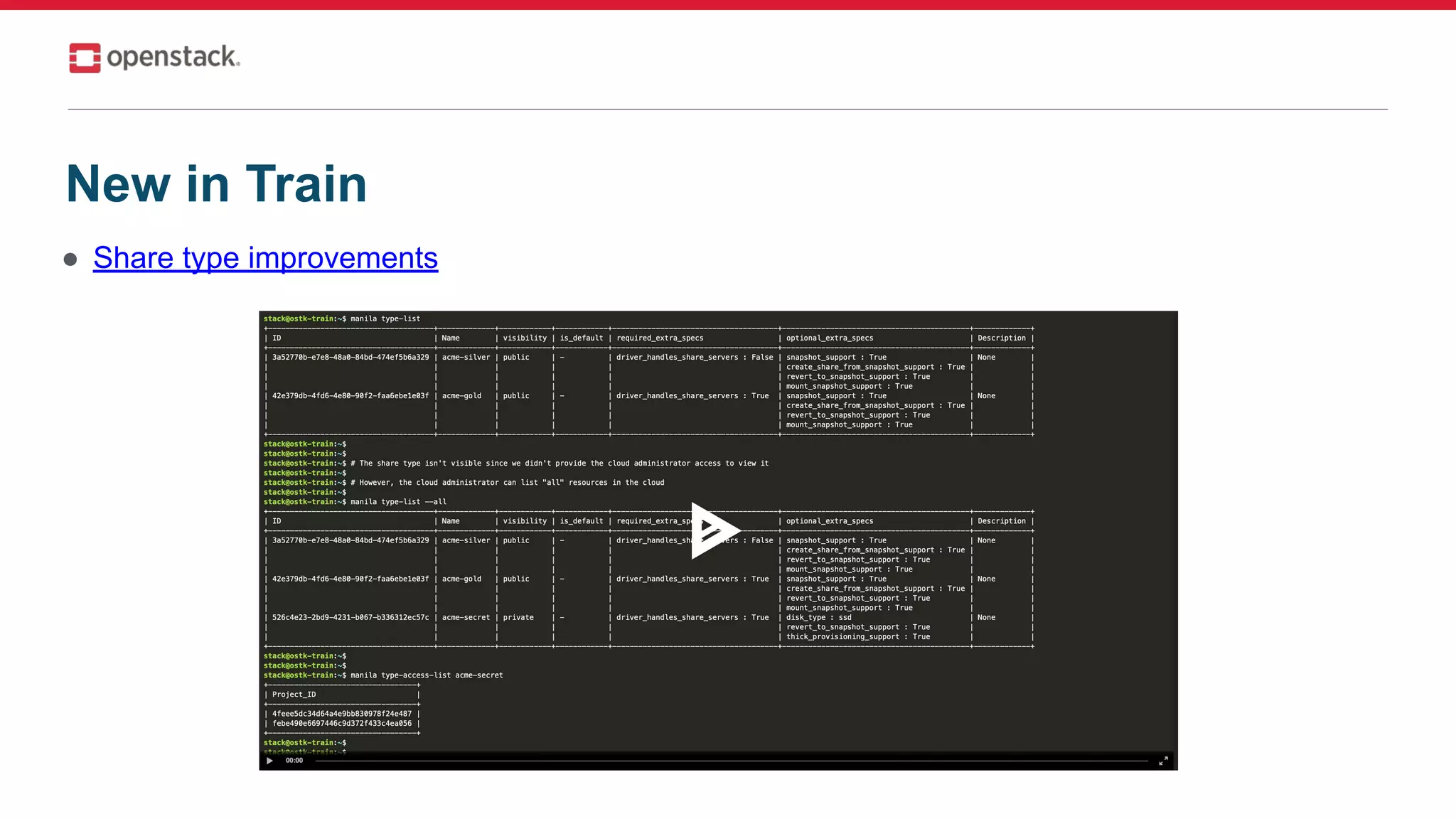Image resolution: width=1456 pixels, height=819 pixels.
Task: Click "thick_provisioning_support : True" spec
Action: click(x=858, y=637)
